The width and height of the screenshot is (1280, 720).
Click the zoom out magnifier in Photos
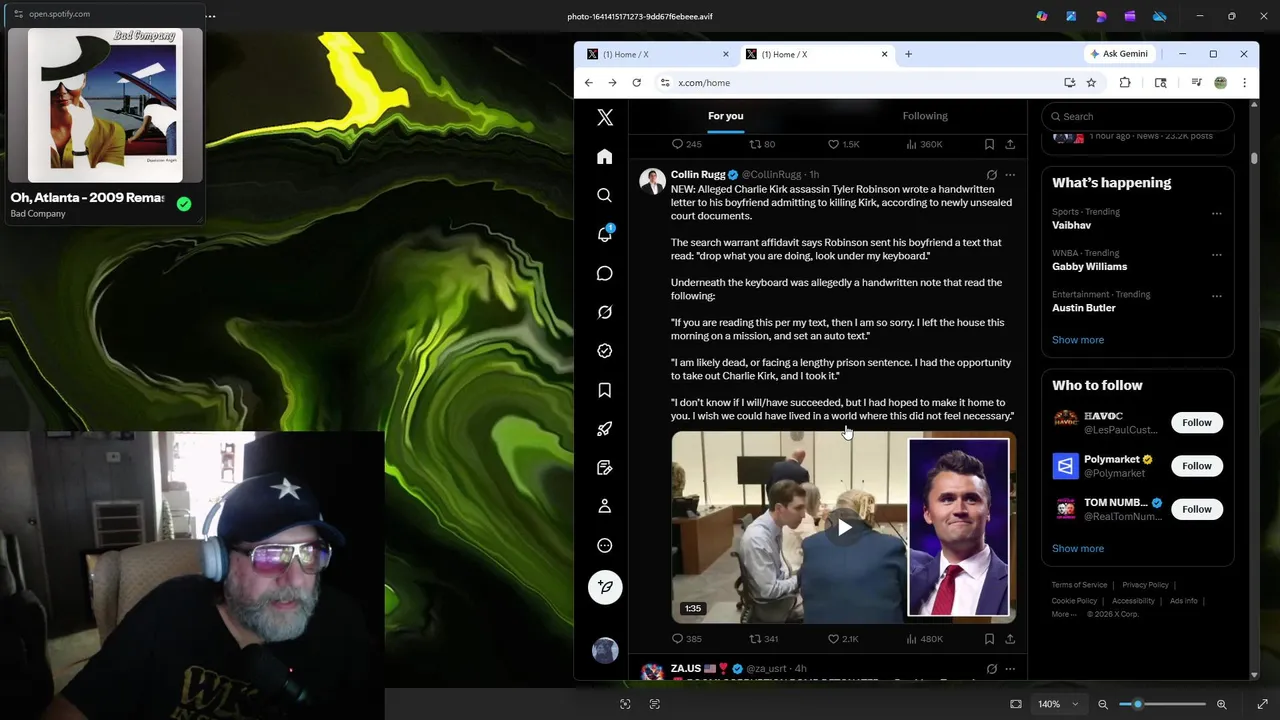(x=1103, y=704)
